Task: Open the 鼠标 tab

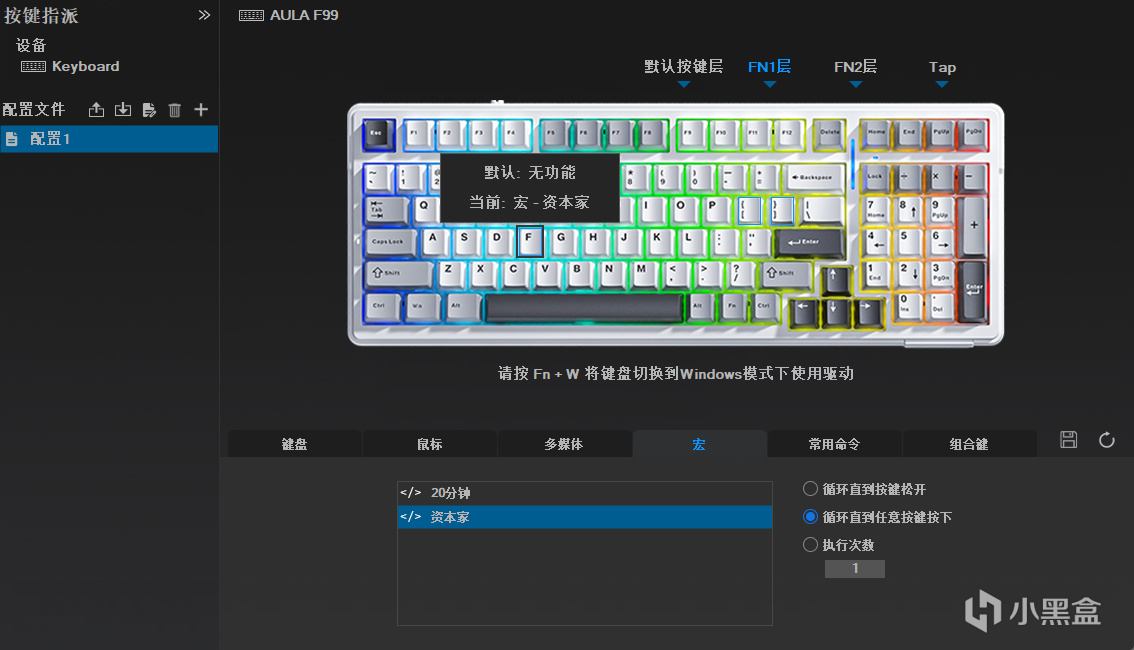Action: [x=430, y=444]
